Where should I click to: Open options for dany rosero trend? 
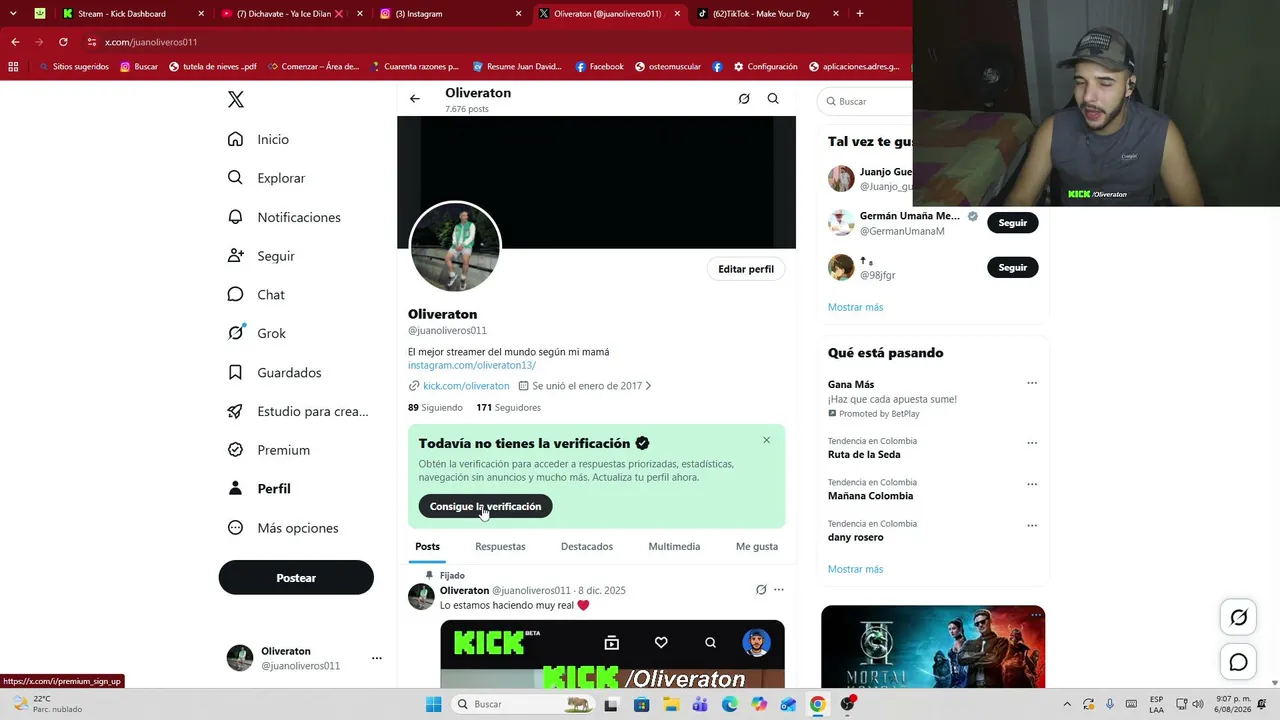(x=1032, y=526)
